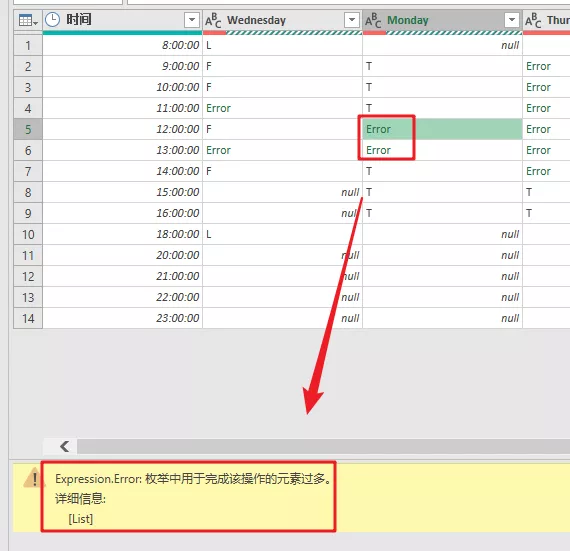The width and height of the screenshot is (570, 551).
Task: Click the Monday column ABC type icon
Action: pyautogui.click(x=373, y=20)
